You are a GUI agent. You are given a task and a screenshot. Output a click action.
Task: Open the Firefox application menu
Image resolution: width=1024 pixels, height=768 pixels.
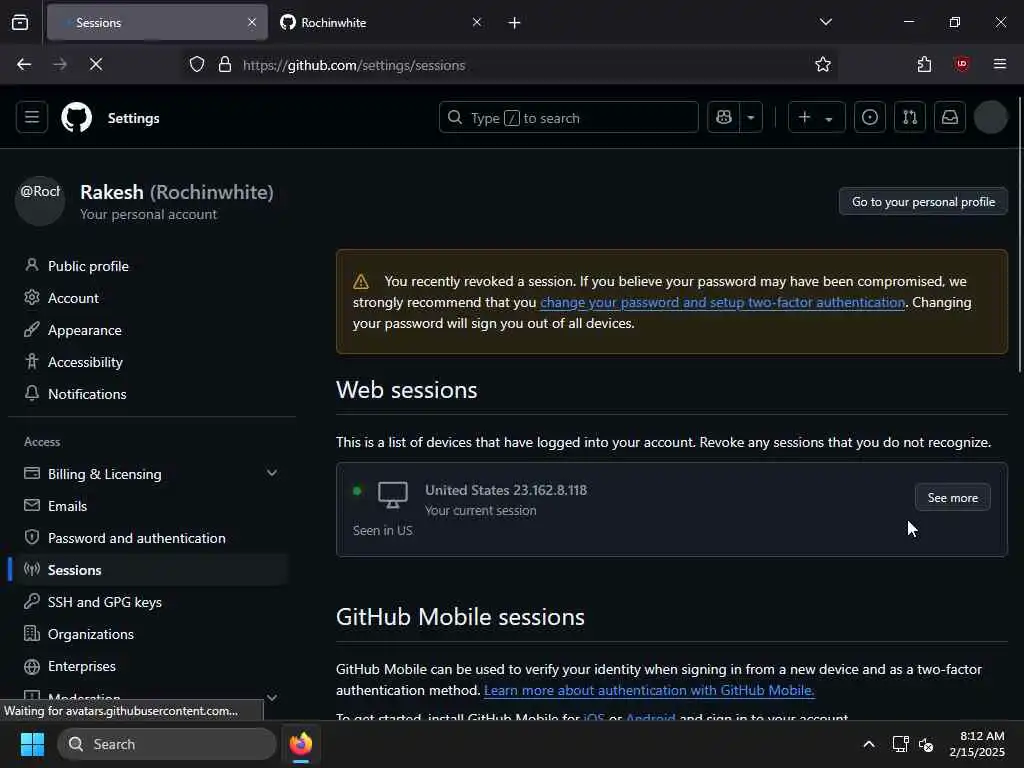tap(1000, 64)
